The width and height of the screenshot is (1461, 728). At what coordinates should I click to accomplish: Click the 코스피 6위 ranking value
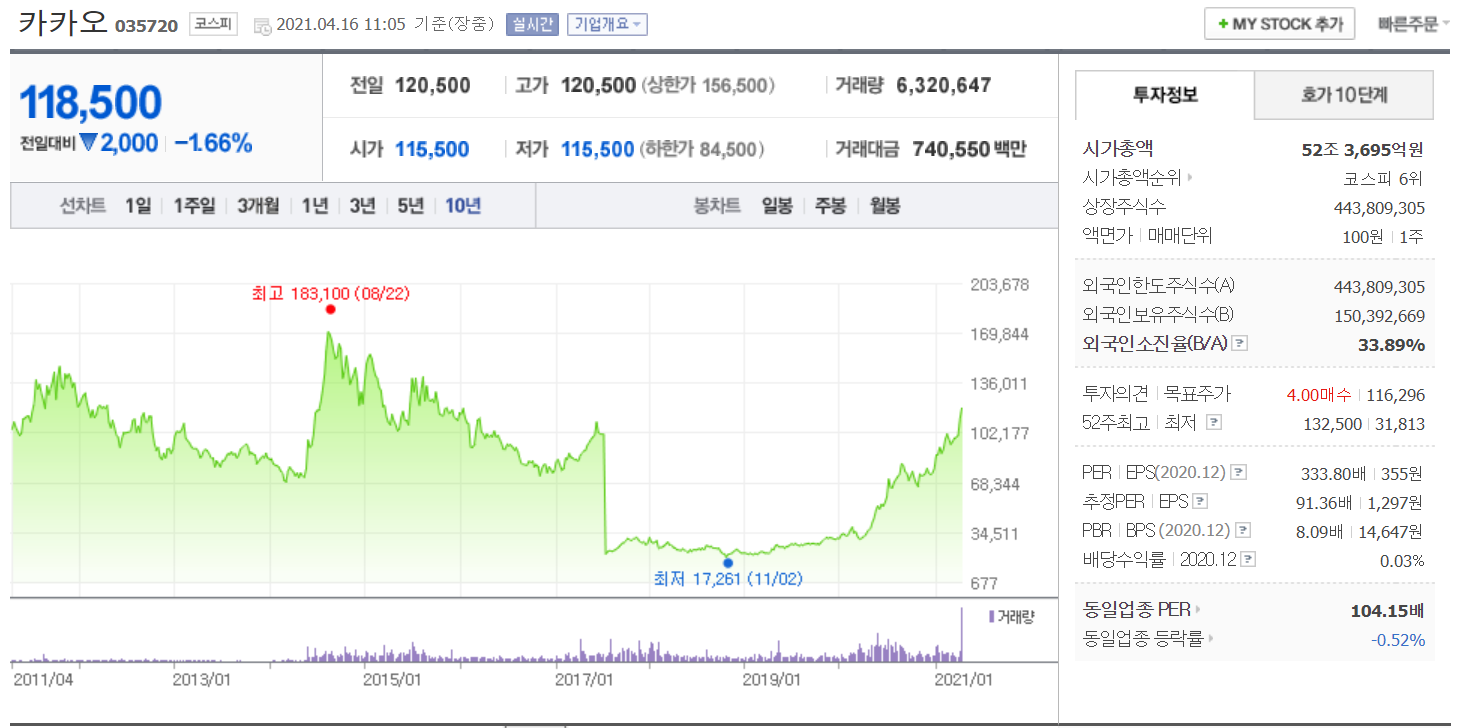pyautogui.click(x=1383, y=179)
